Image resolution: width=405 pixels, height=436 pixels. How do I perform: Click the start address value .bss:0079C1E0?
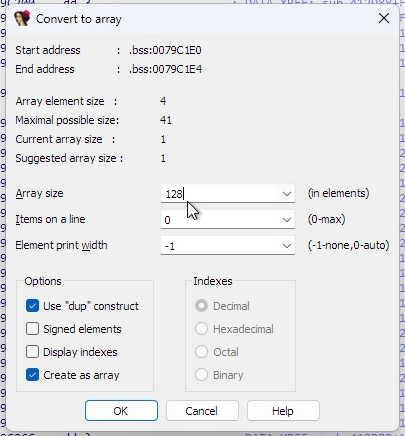click(165, 50)
